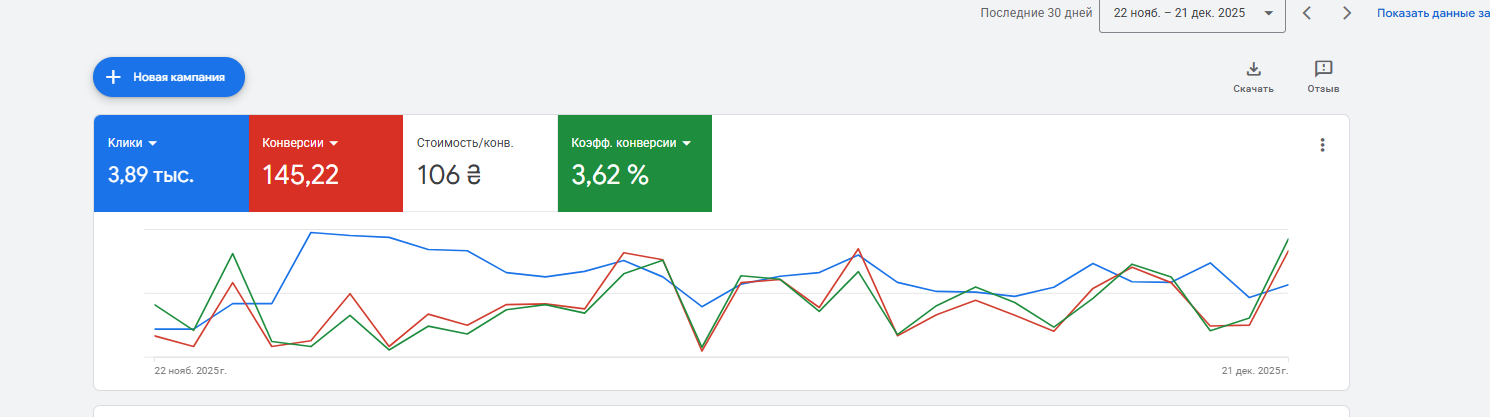Click the plus icon in Новая кампания

click(x=114, y=77)
